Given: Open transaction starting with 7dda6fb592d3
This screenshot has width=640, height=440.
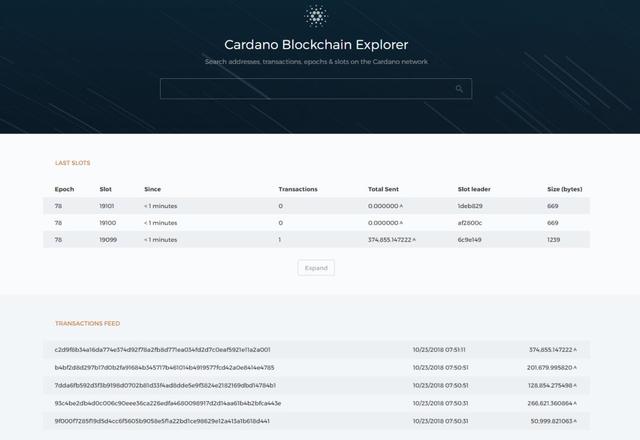Looking at the screenshot, I should pos(165,385).
